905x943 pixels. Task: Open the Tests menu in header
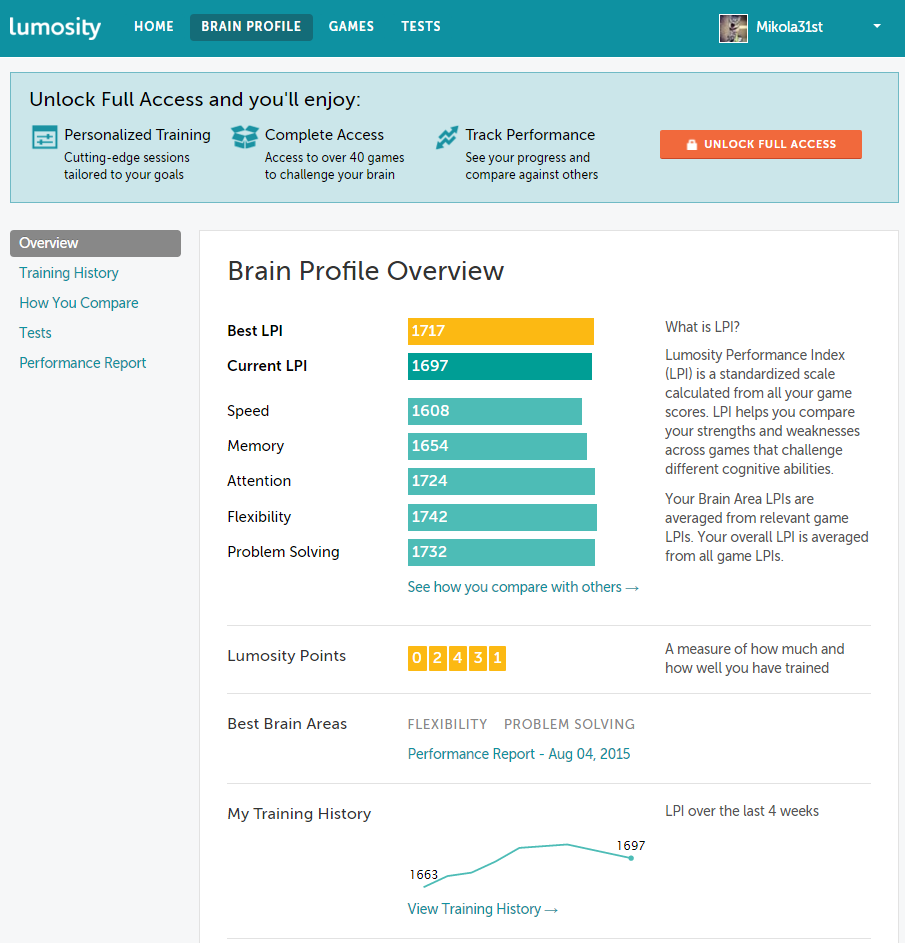point(421,26)
